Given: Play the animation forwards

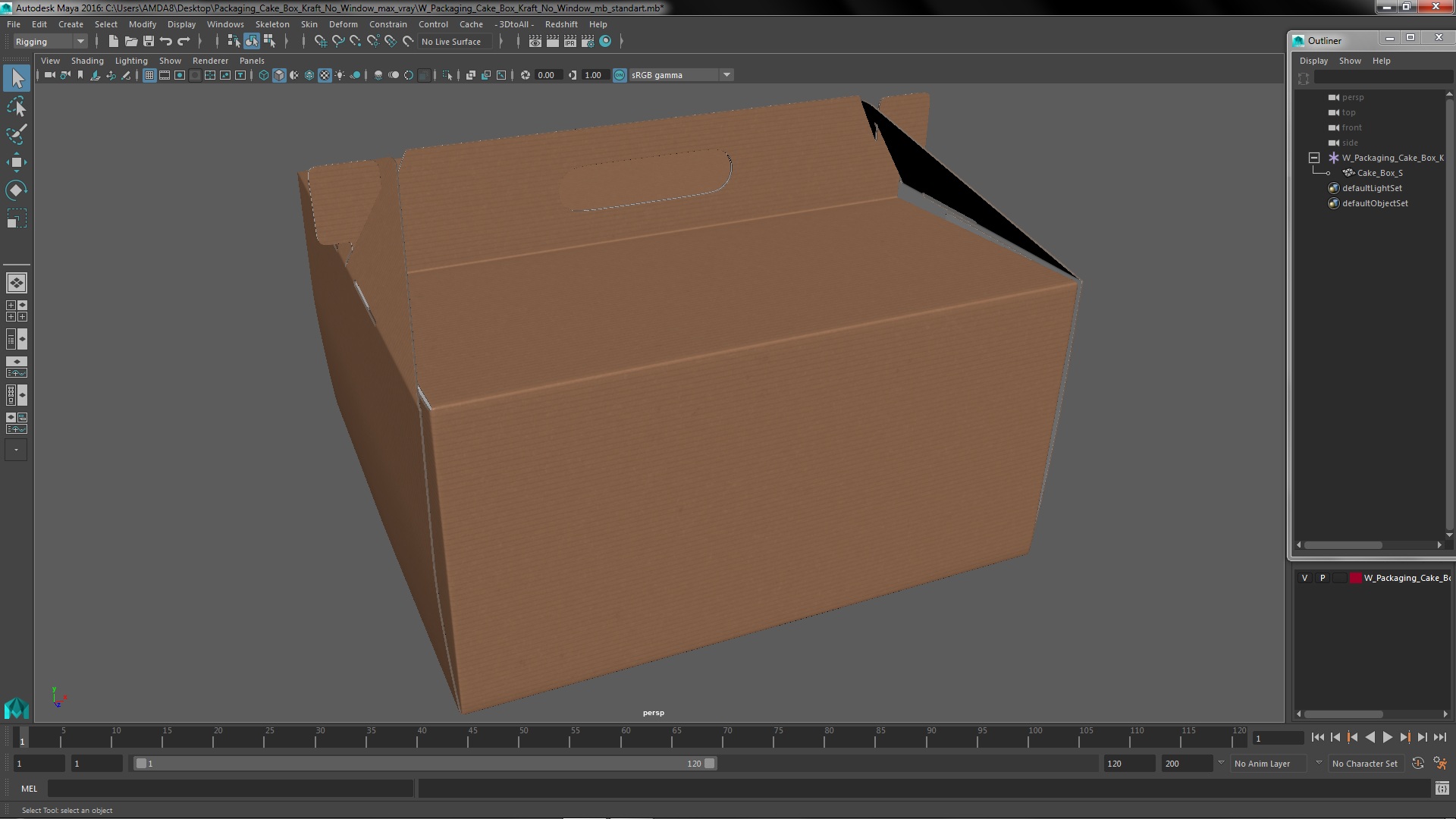Looking at the screenshot, I should point(1387,737).
